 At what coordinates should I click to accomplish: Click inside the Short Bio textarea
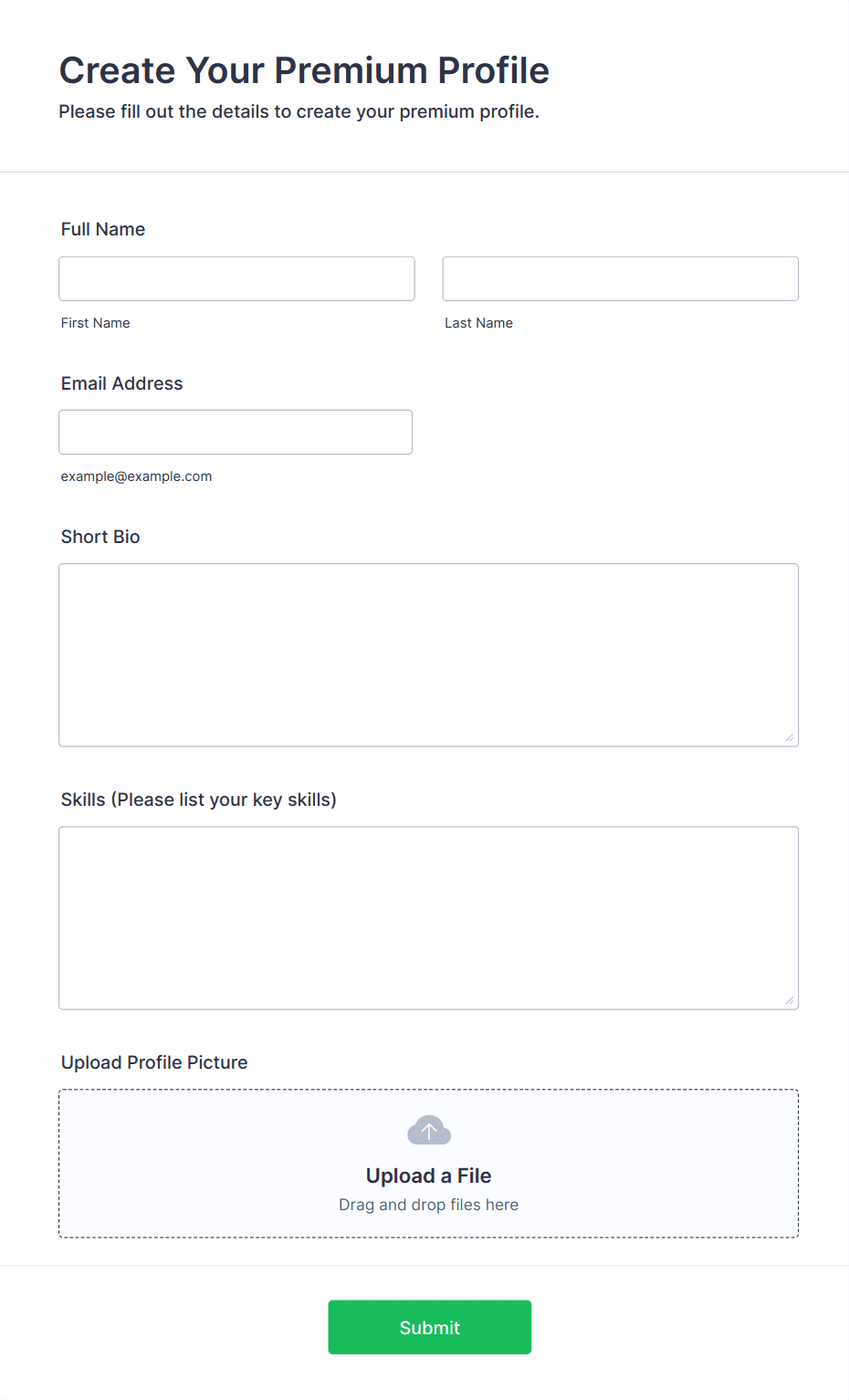point(428,654)
